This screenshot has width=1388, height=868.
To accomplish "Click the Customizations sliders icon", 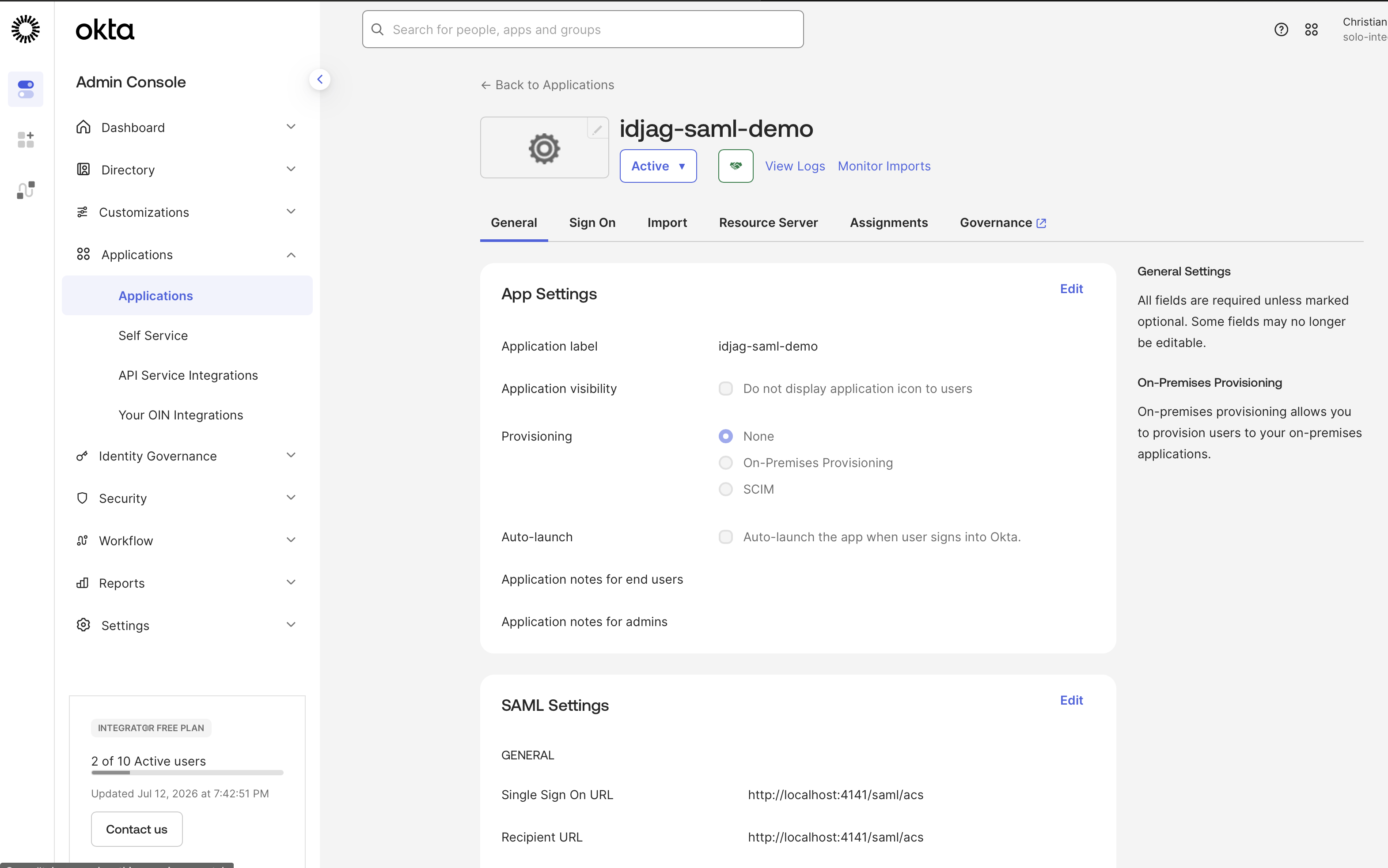I will pos(83,212).
